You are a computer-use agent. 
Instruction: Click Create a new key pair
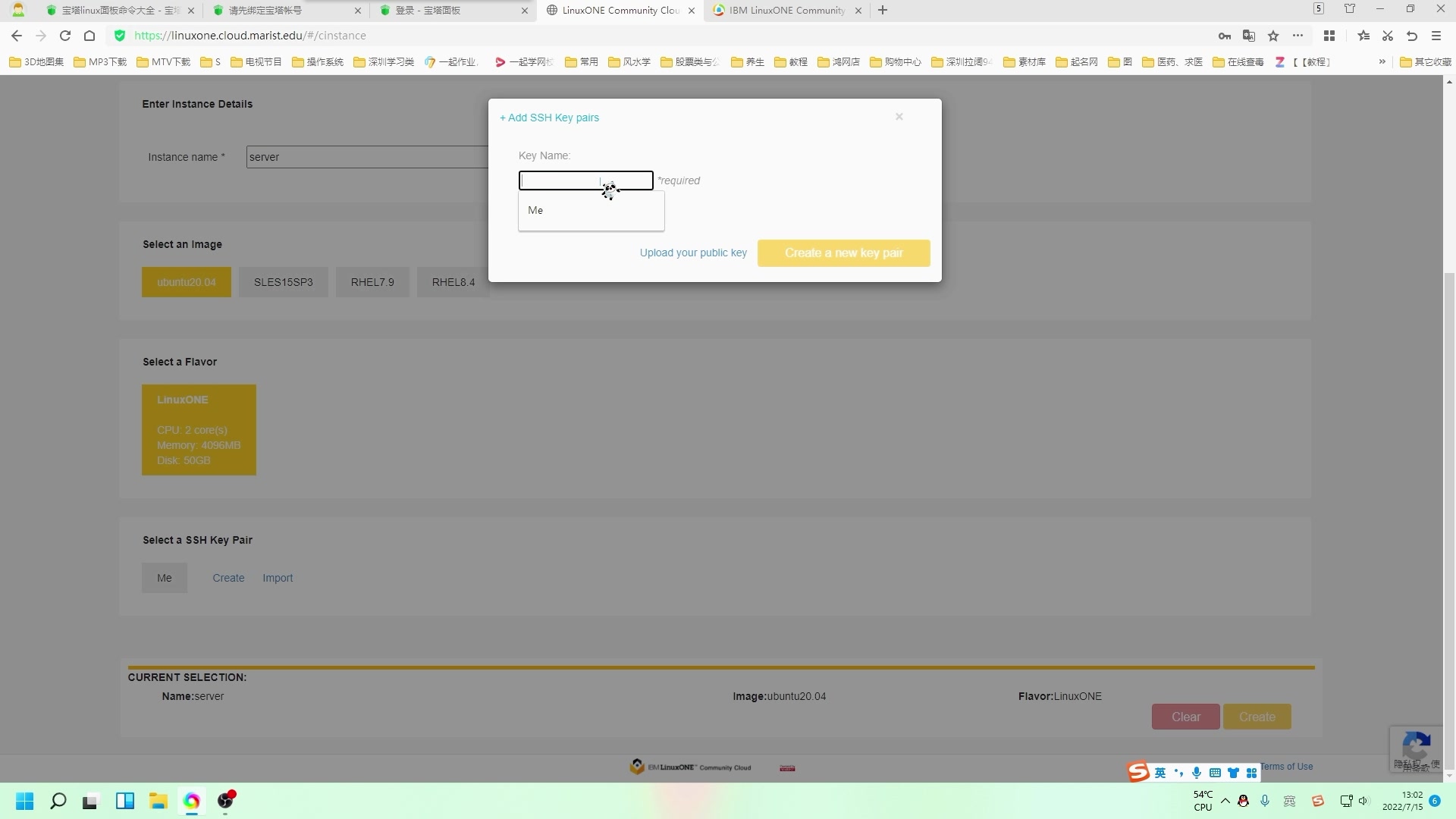843,253
